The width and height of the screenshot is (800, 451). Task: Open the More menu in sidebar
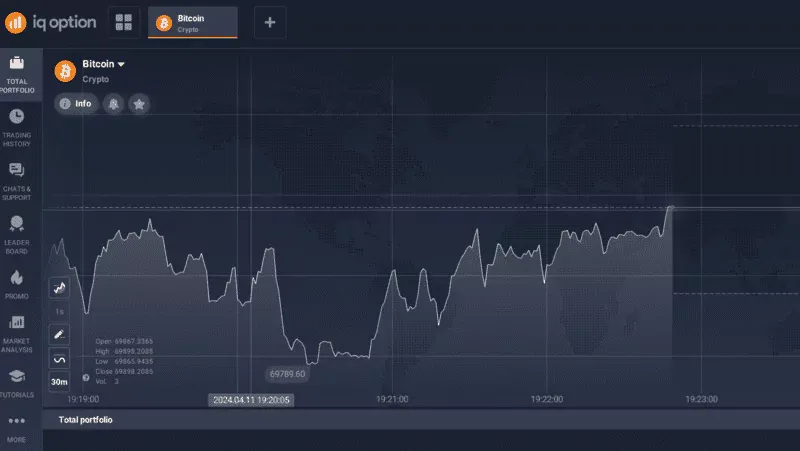coord(17,429)
